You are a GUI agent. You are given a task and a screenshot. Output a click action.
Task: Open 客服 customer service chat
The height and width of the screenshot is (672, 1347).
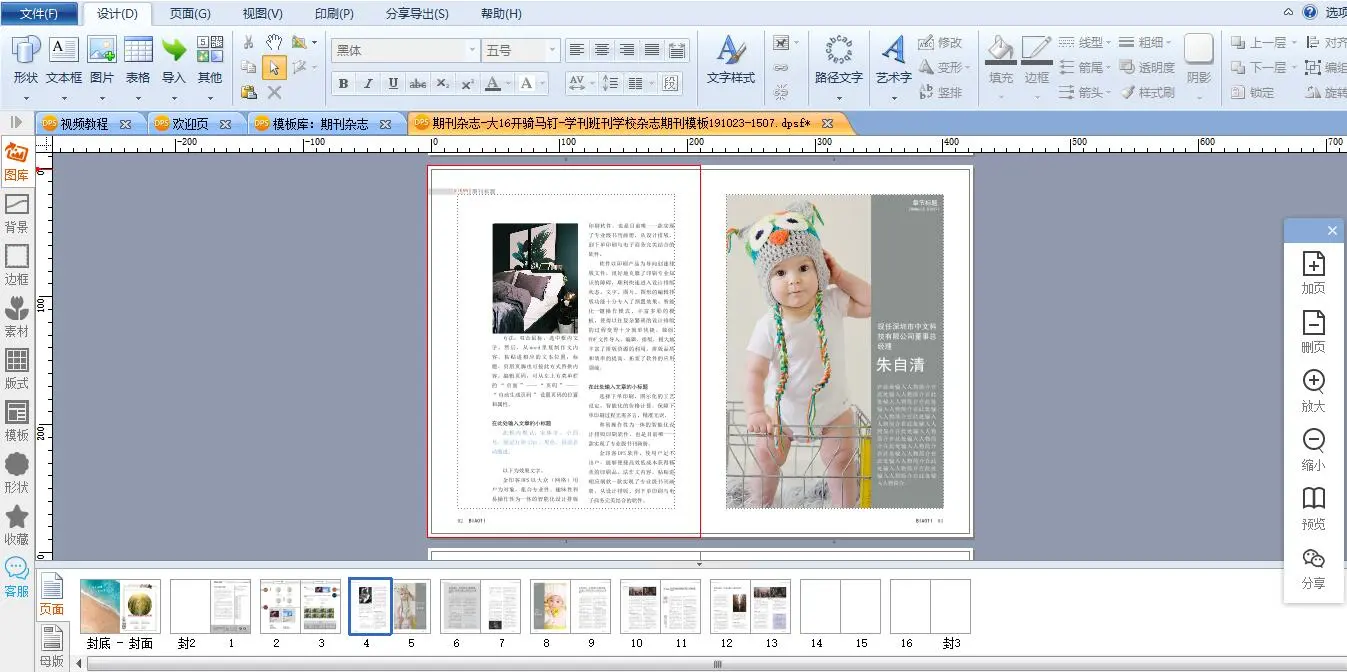point(16,578)
